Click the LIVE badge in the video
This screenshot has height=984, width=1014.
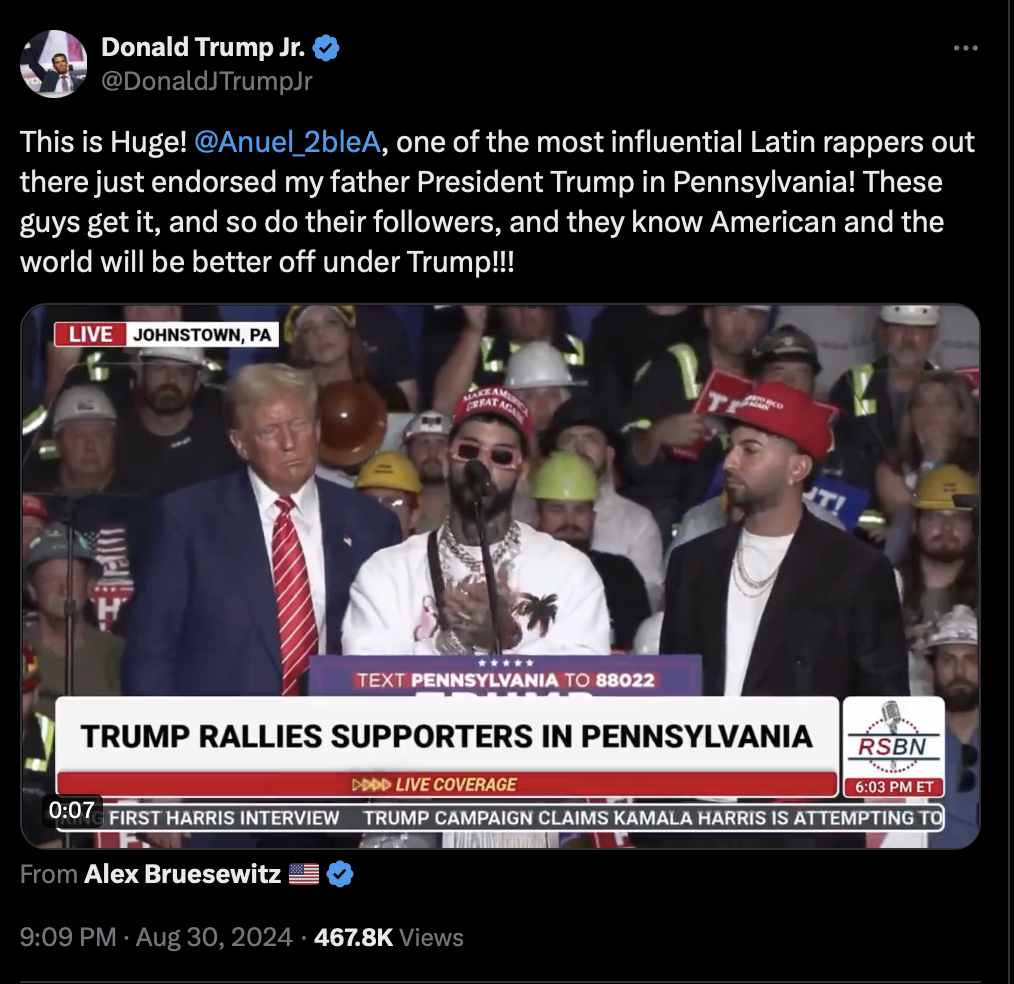point(90,334)
